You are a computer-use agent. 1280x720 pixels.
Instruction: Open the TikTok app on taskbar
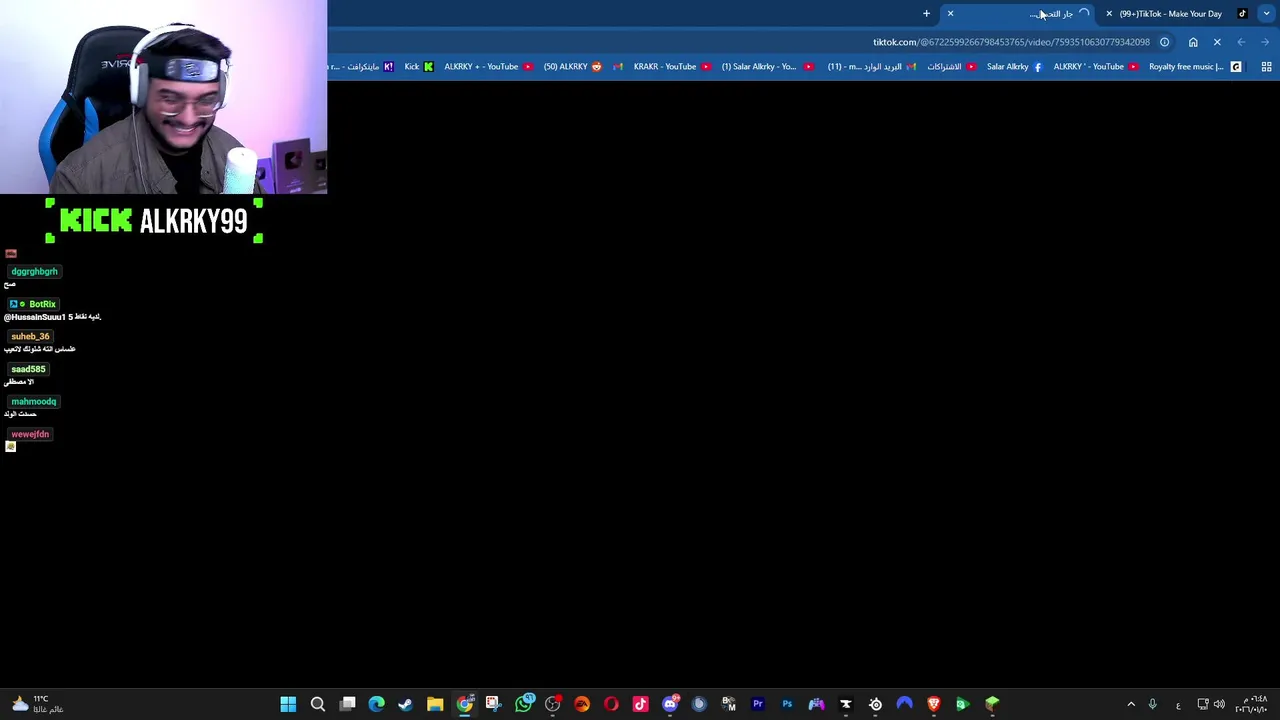[x=641, y=704]
